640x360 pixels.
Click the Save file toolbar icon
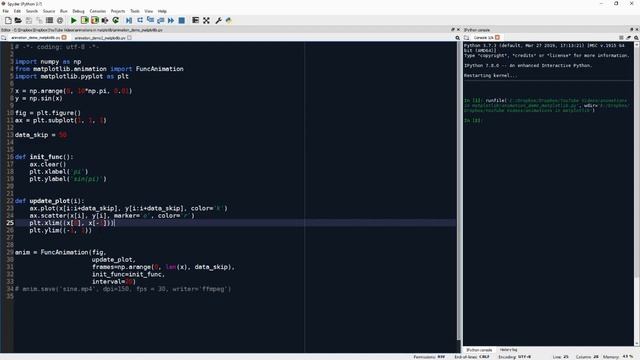[29, 20]
